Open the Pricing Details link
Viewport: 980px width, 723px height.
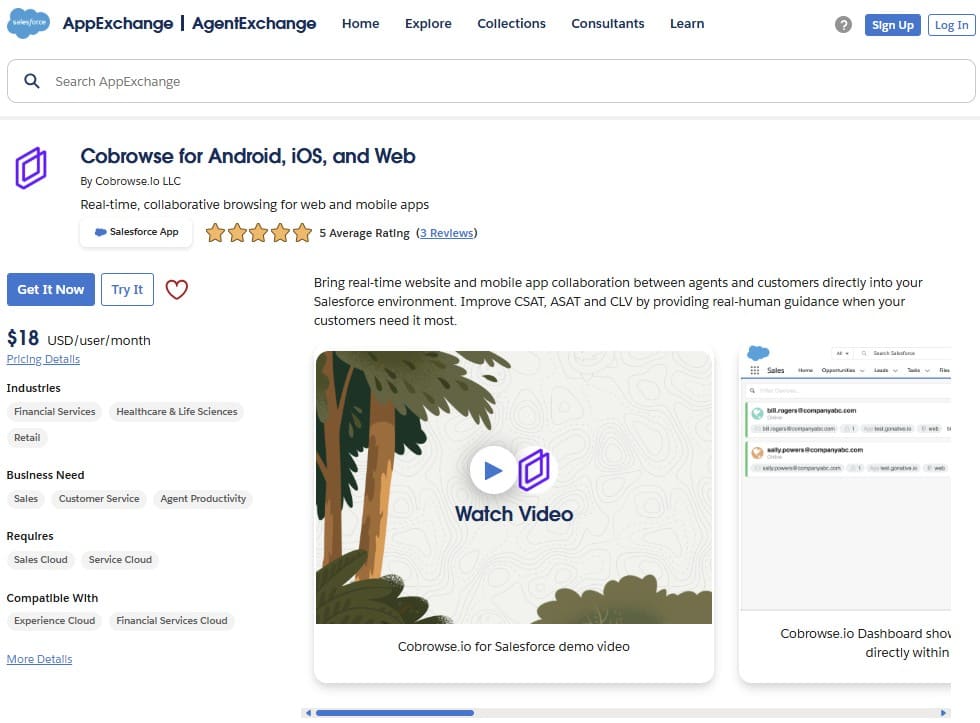[43, 359]
